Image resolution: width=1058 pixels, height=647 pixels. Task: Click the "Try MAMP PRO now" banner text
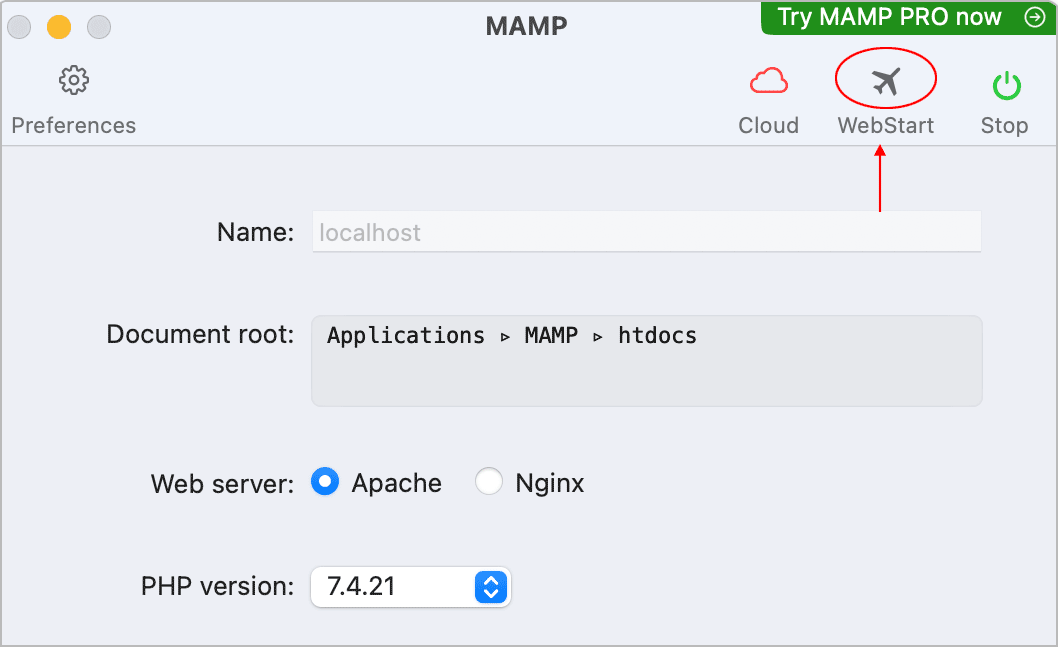pyautogui.click(x=889, y=17)
